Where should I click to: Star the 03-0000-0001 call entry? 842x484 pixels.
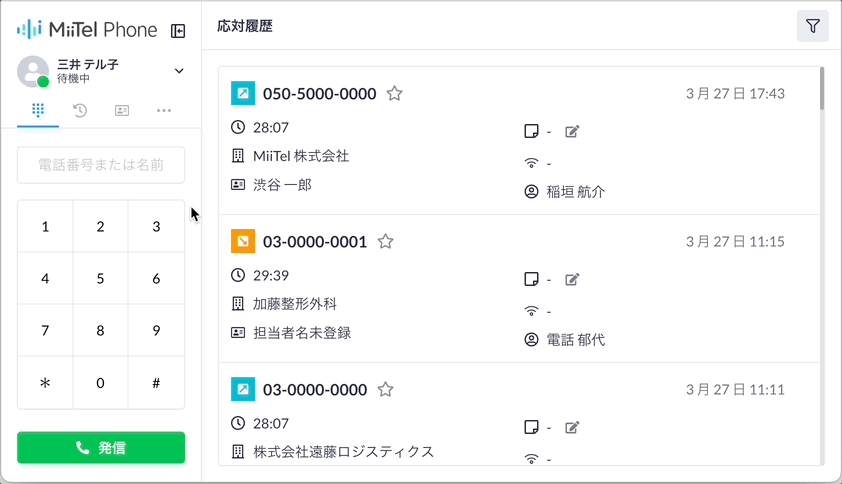coord(386,242)
